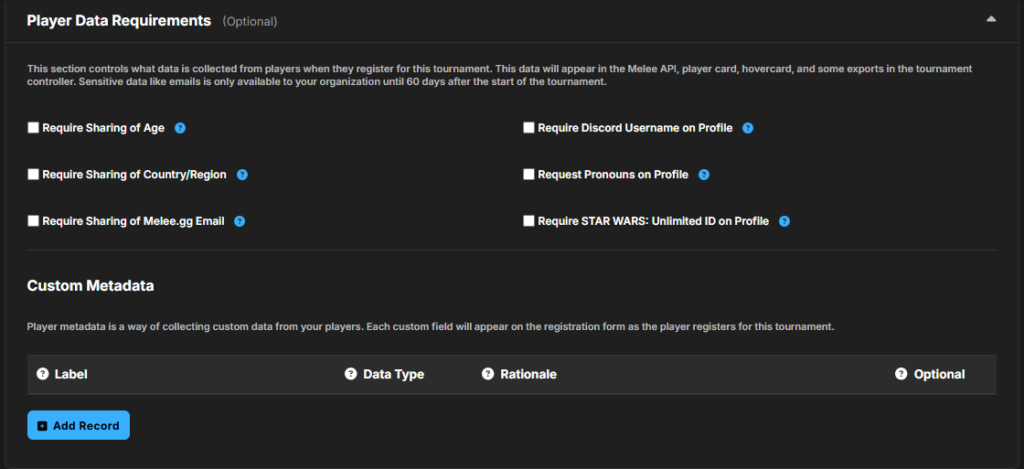Click question mark icon before Optional column
This screenshot has width=1024, height=469.
pyautogui.click(x=901, y=374)
